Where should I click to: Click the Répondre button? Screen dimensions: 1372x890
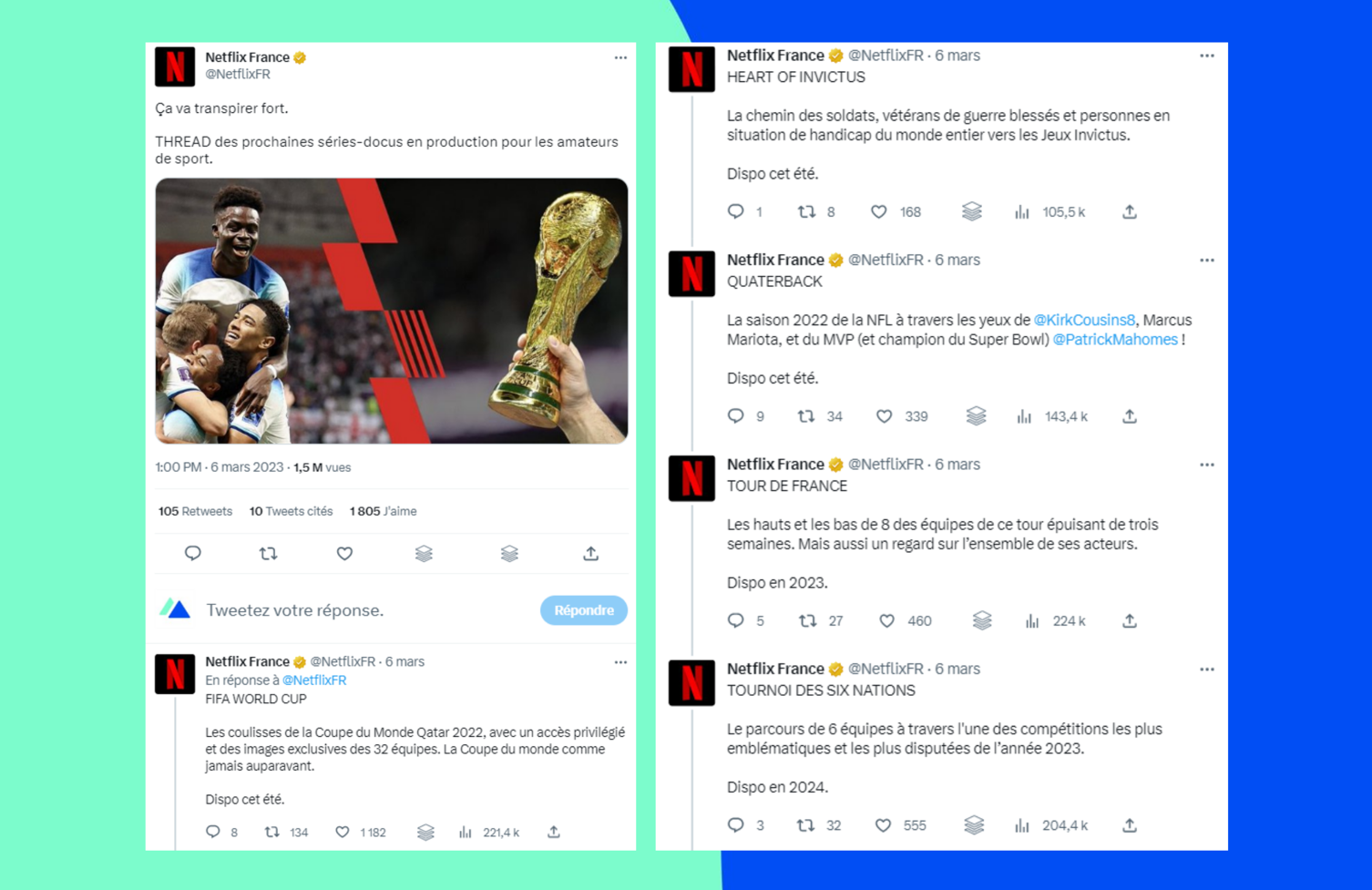[584, 610]
